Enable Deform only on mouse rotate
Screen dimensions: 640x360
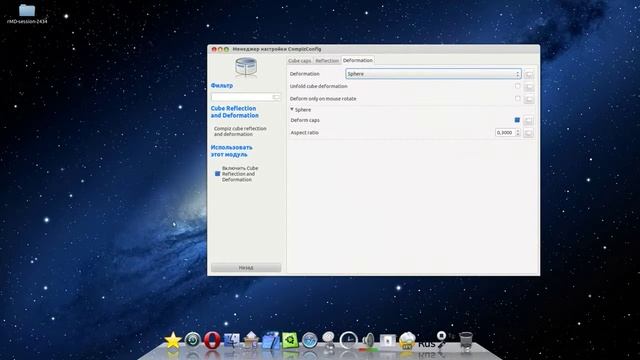point(518,98)
